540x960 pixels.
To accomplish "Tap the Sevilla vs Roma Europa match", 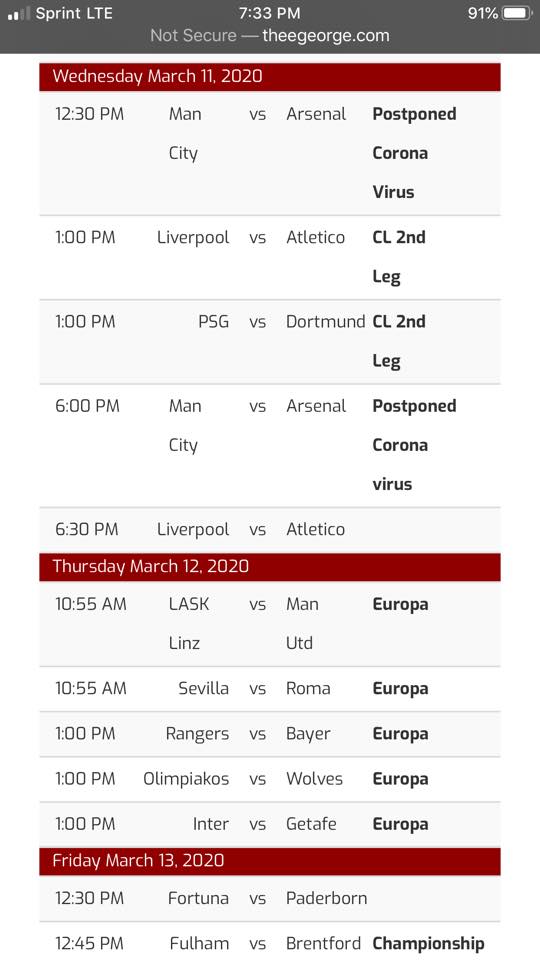I will [270, 689].
